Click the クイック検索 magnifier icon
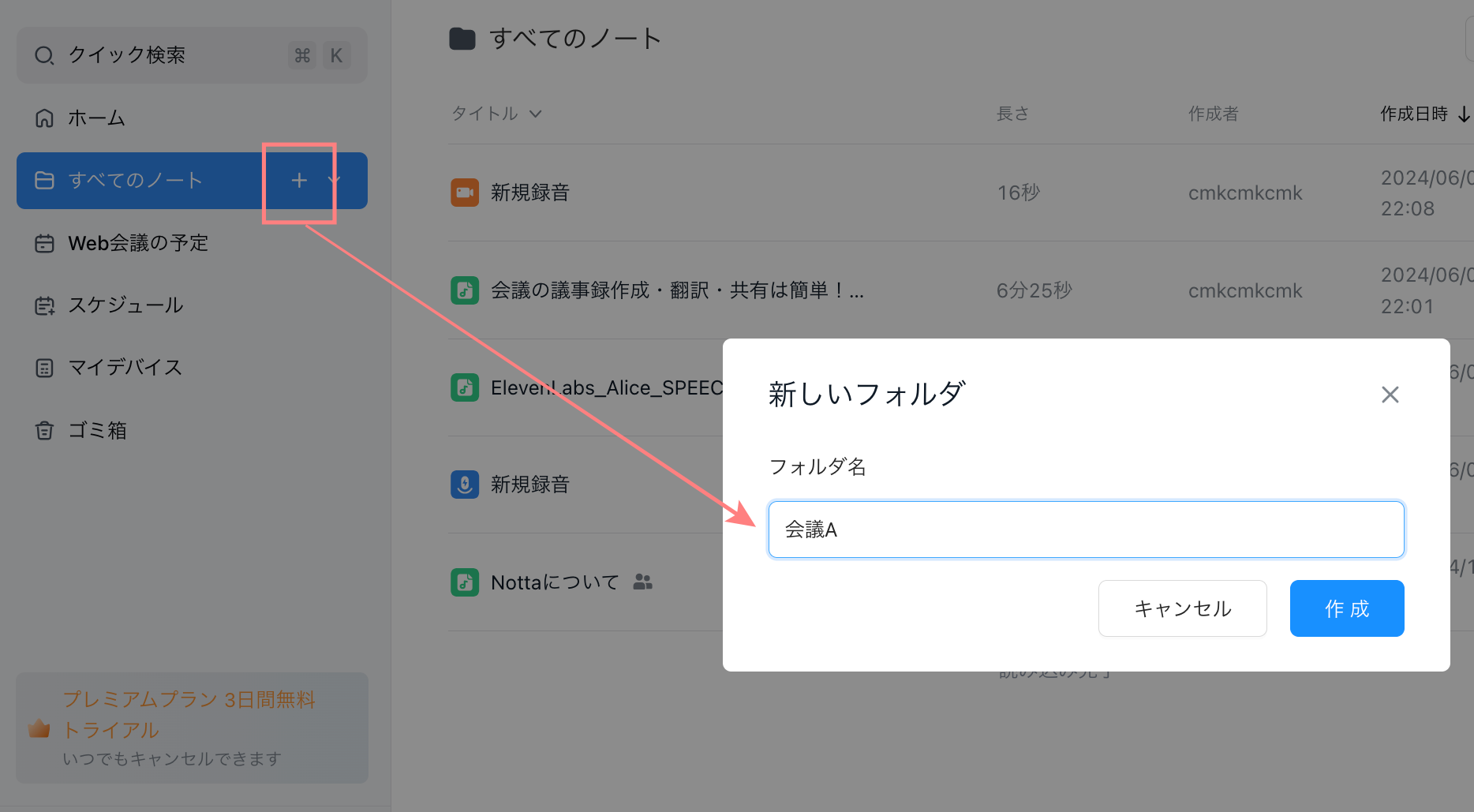 [x=44, y=55]
